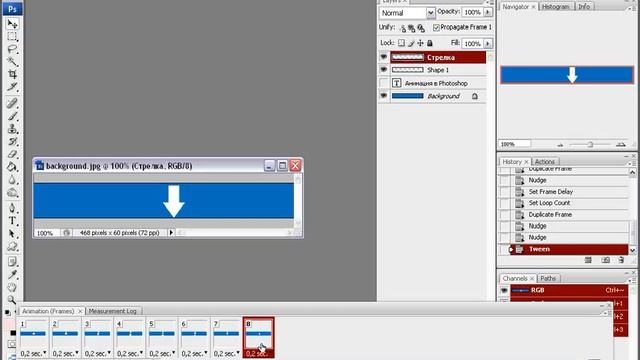This screenshot has height=360, width=640.
Task: Switch to the Measurement Log tab
Action: point(113,311)
